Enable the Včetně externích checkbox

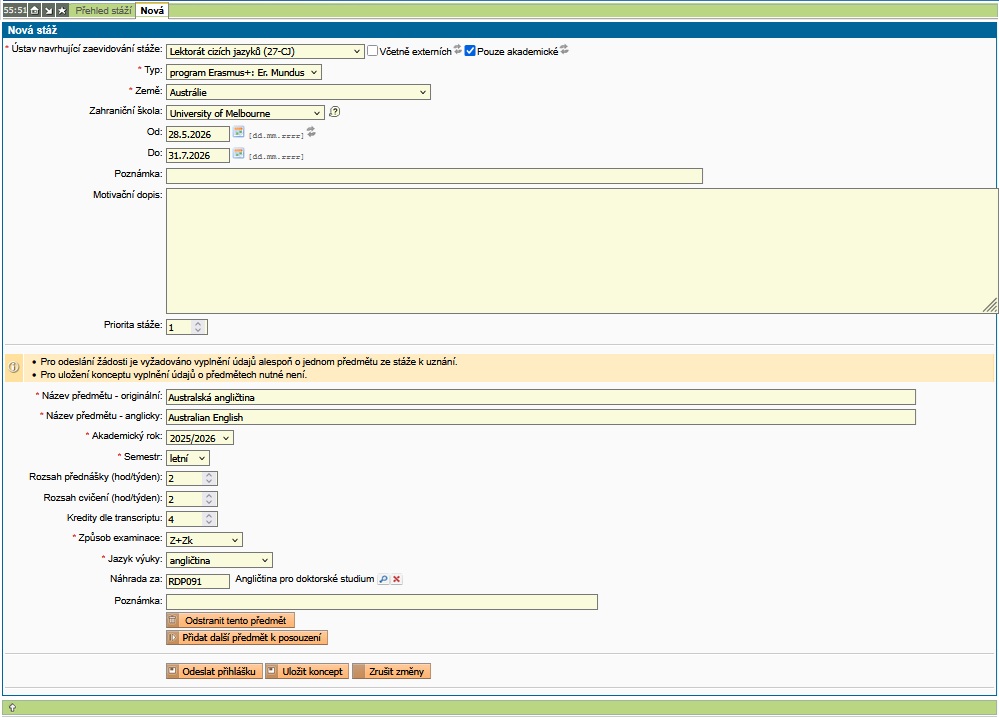[372, 51]
